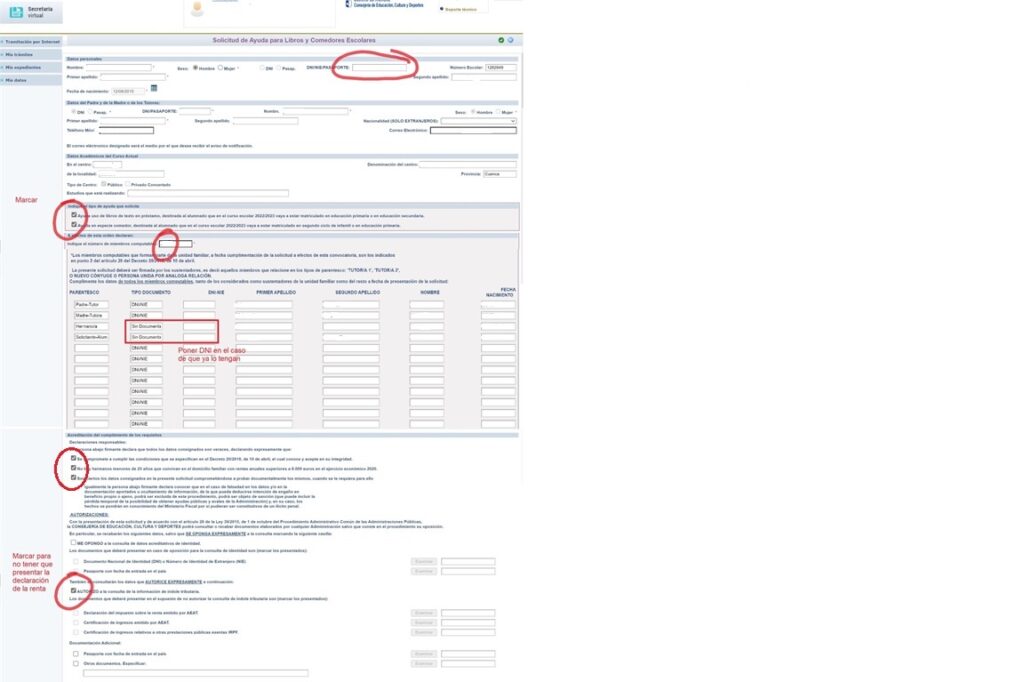Check additional Pasaporte con fecha de entrada checkbox

click(x=76, y=653)
